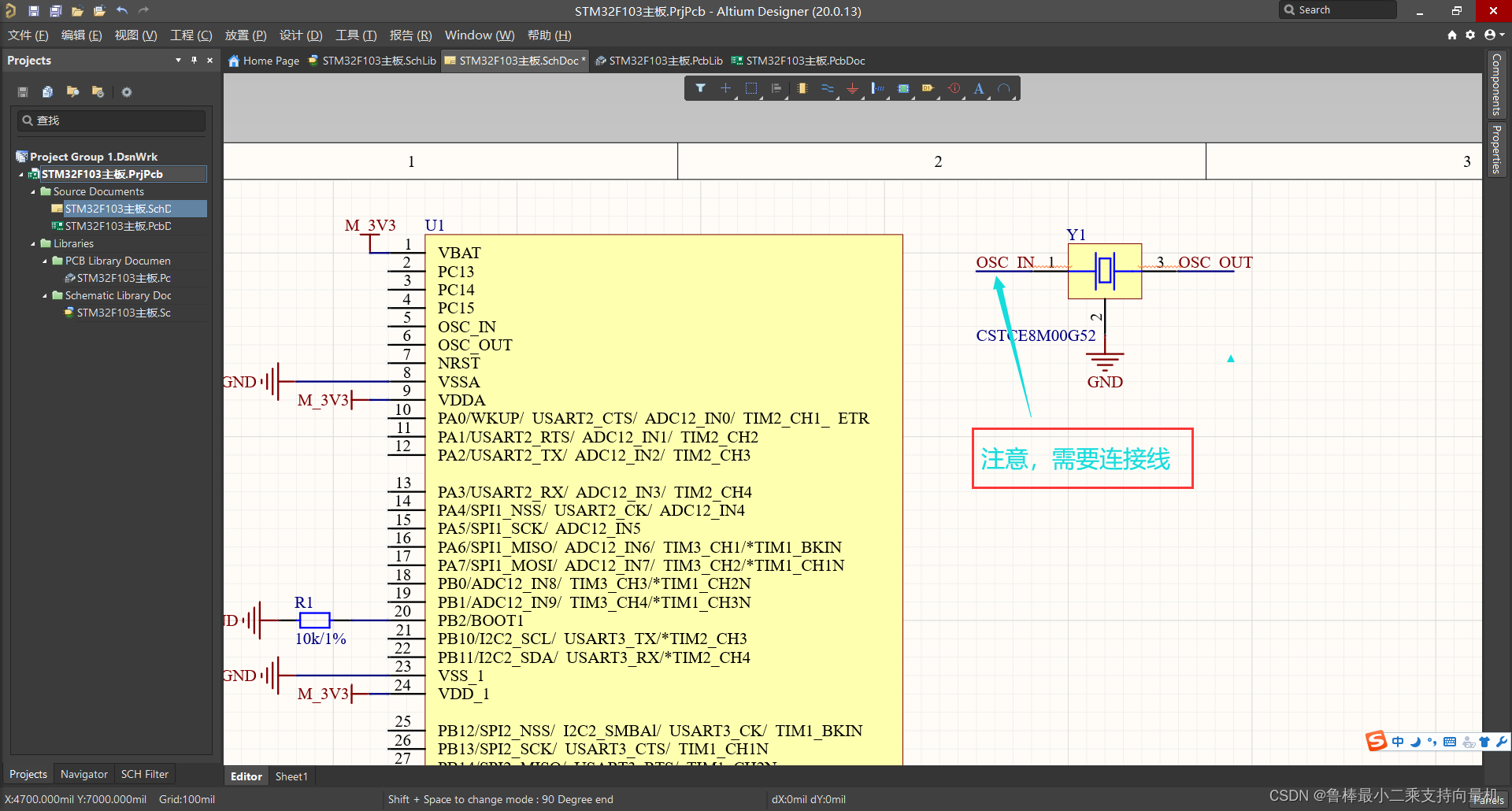Viewport: 1512px width, 811px height.
Task: Click the Undo arrow in title bar
Action: pos(122,11)
